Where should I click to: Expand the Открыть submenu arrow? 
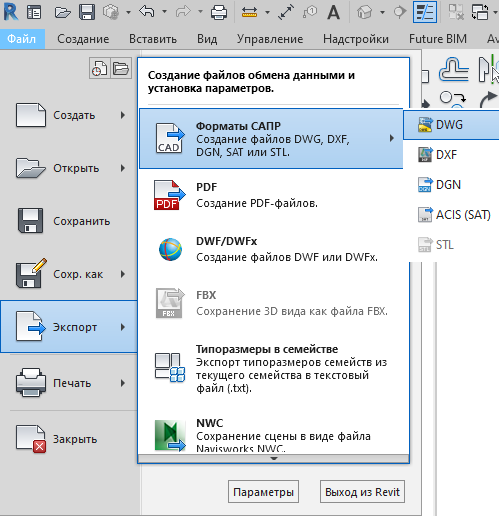(x=123, y=168)
